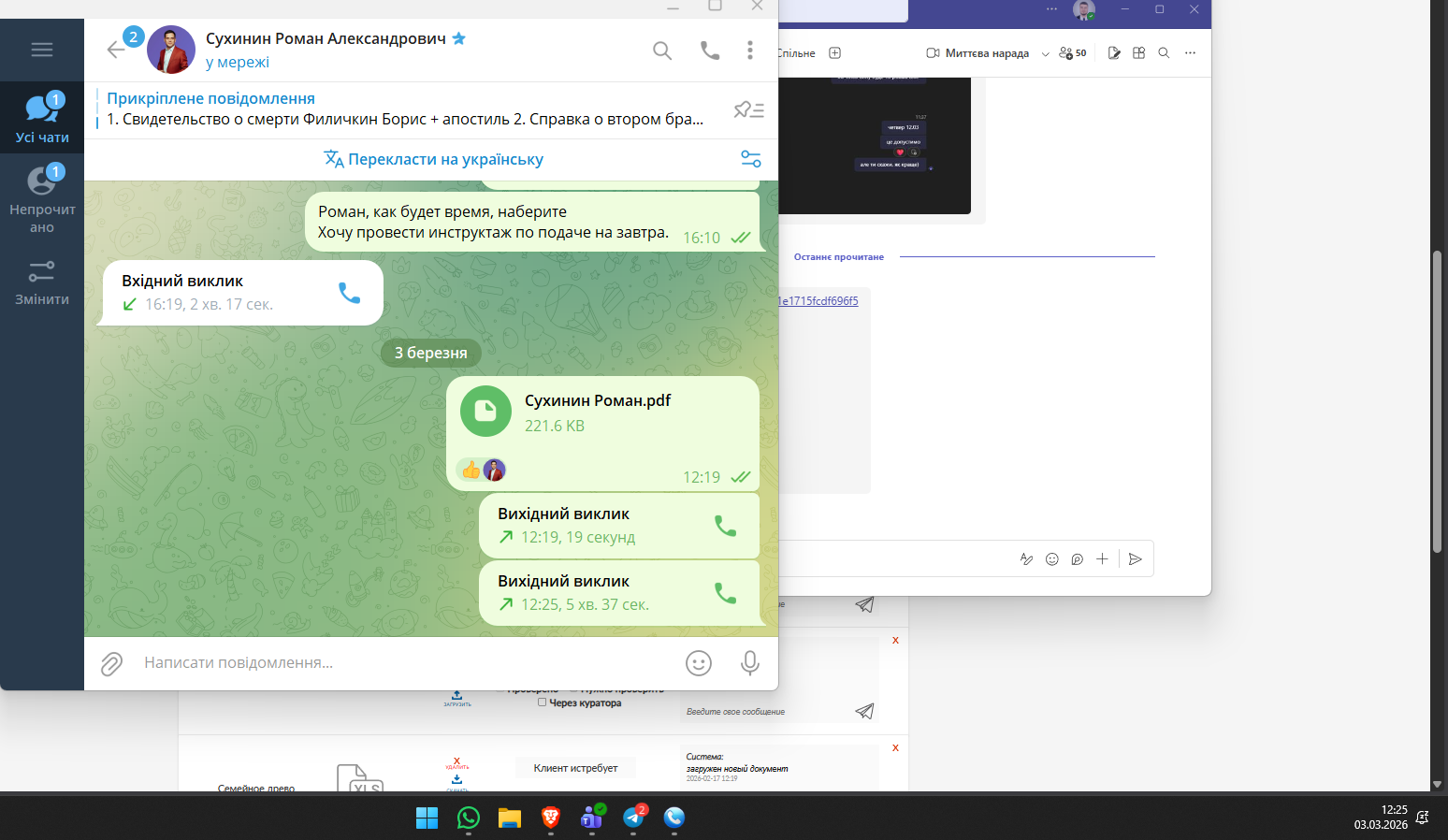Image resolution: width=1448 pixels, height=840 pixels.
Task: Open Teams compose plus actions icon
Action: (x=1102, y=559)
